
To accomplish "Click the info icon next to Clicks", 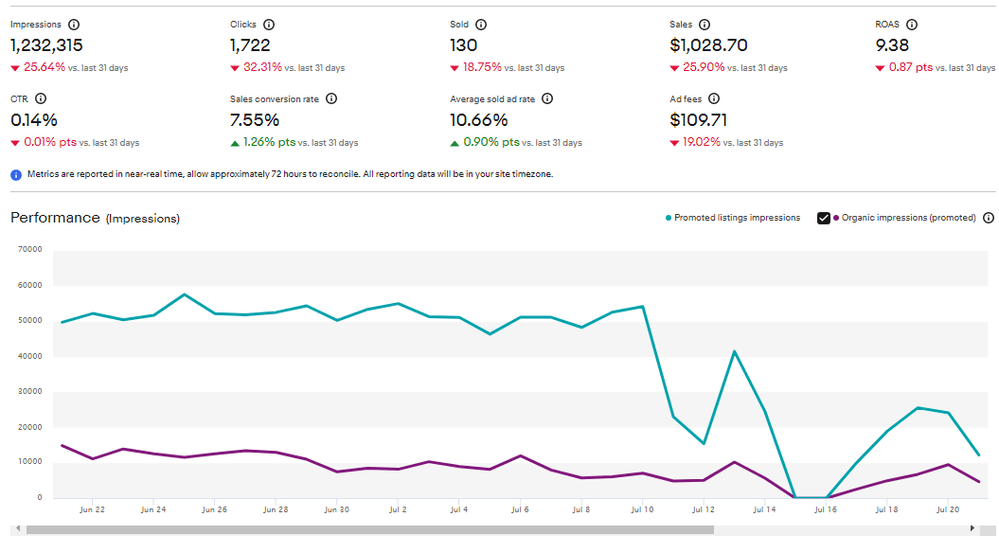I will (x=269, y=25).
